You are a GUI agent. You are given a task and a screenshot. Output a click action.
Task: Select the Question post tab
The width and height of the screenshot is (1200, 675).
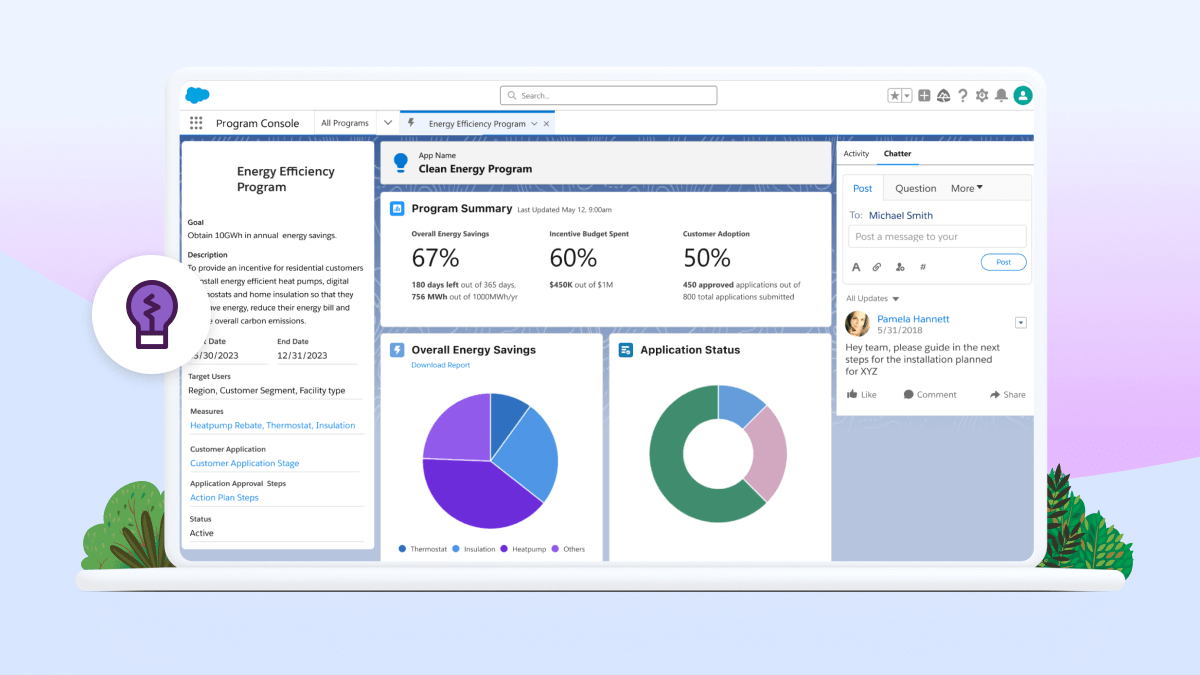[915, 188]
